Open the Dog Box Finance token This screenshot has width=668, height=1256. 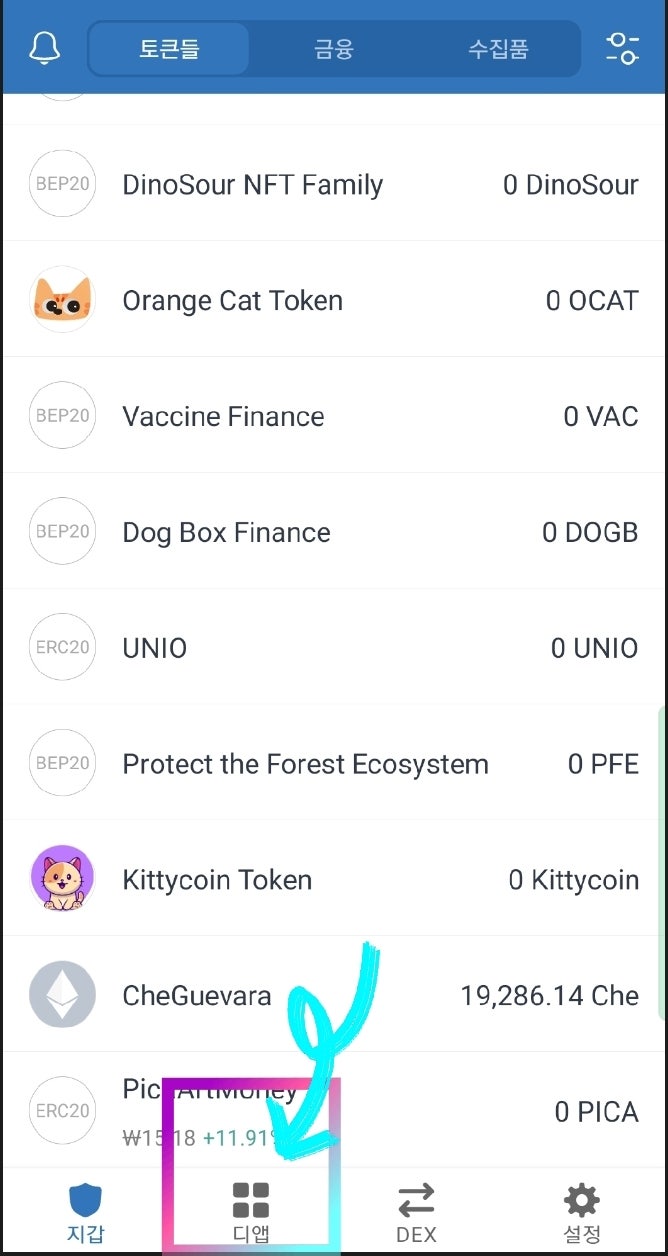click(x=225, y=532)
